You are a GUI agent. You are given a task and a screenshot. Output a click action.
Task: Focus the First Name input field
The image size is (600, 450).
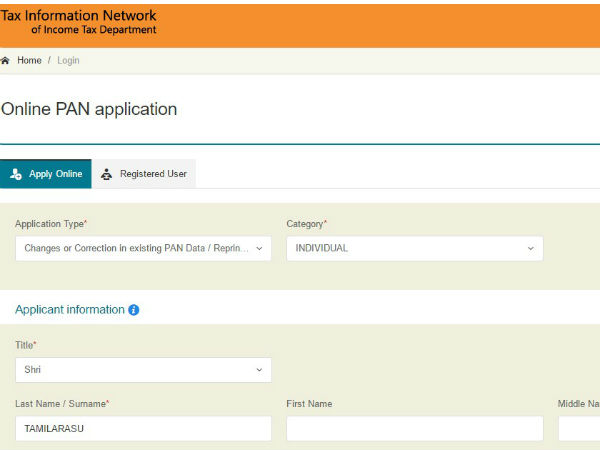pos(414,429)
